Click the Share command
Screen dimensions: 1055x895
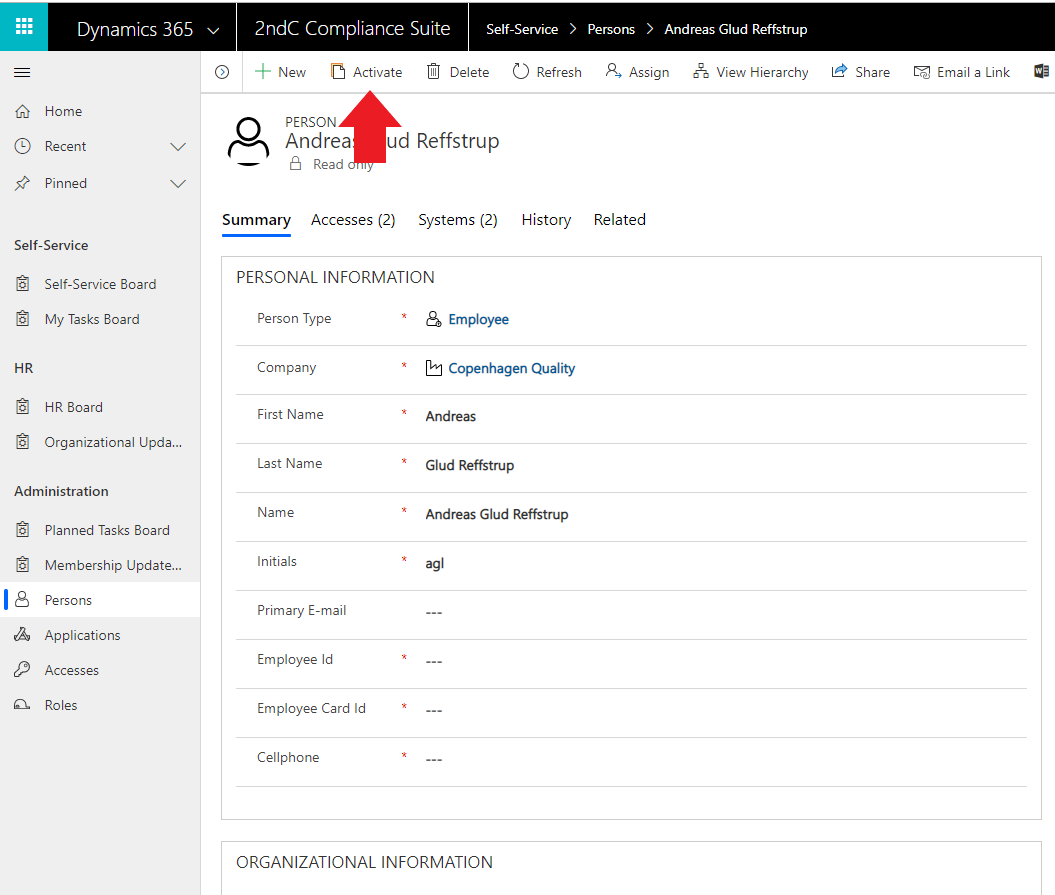(x=860, y=72)
